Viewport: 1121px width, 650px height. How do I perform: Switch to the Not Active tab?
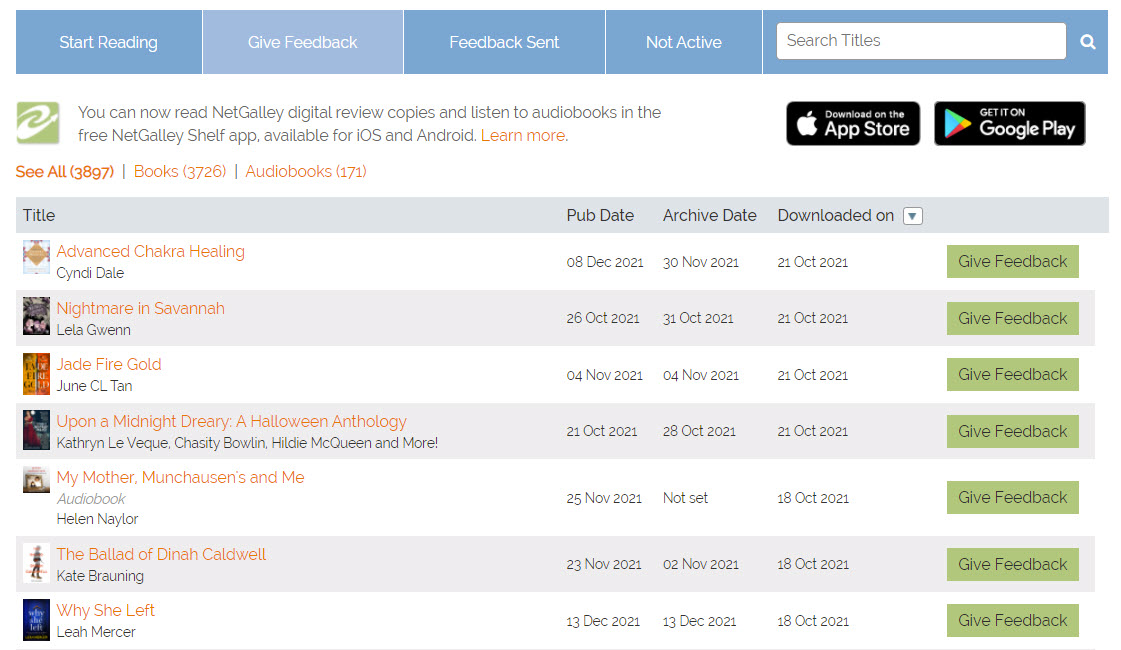pos(684,42)
